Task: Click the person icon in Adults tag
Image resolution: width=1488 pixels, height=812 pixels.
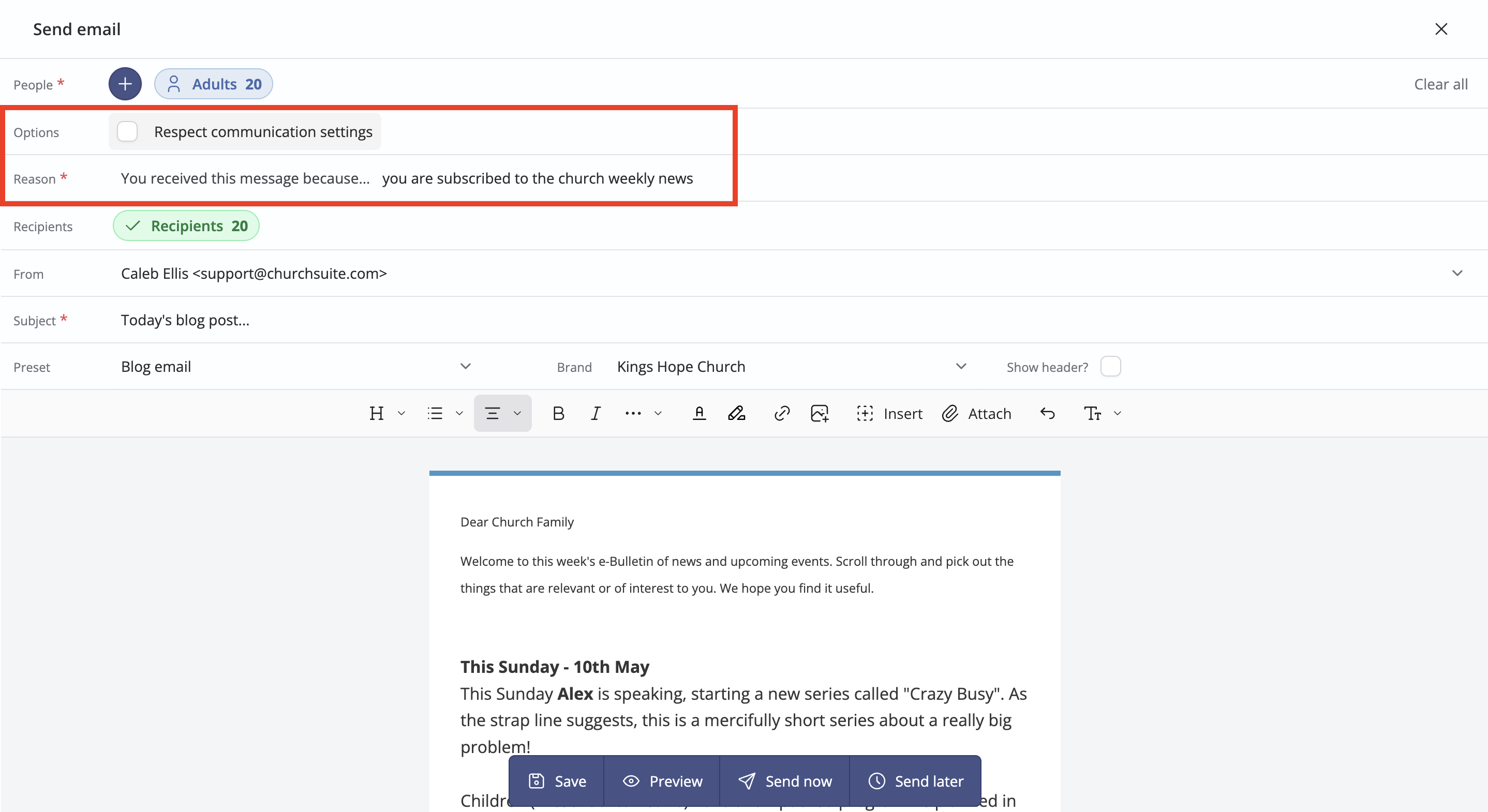Action: pos(173,84)
